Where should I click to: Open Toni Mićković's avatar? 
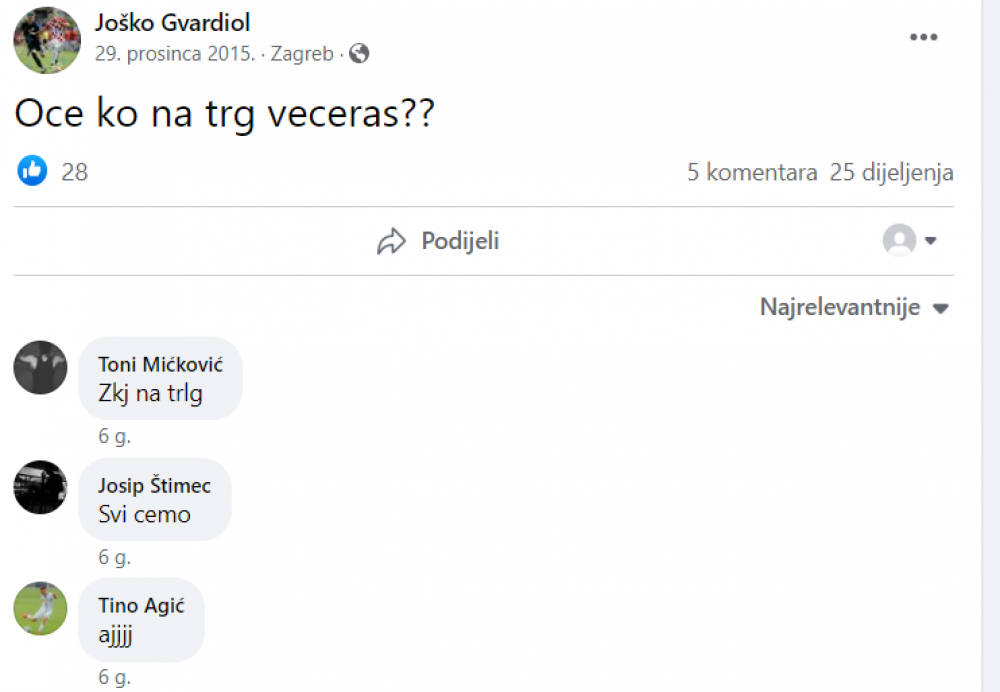(x=40, y=367)
